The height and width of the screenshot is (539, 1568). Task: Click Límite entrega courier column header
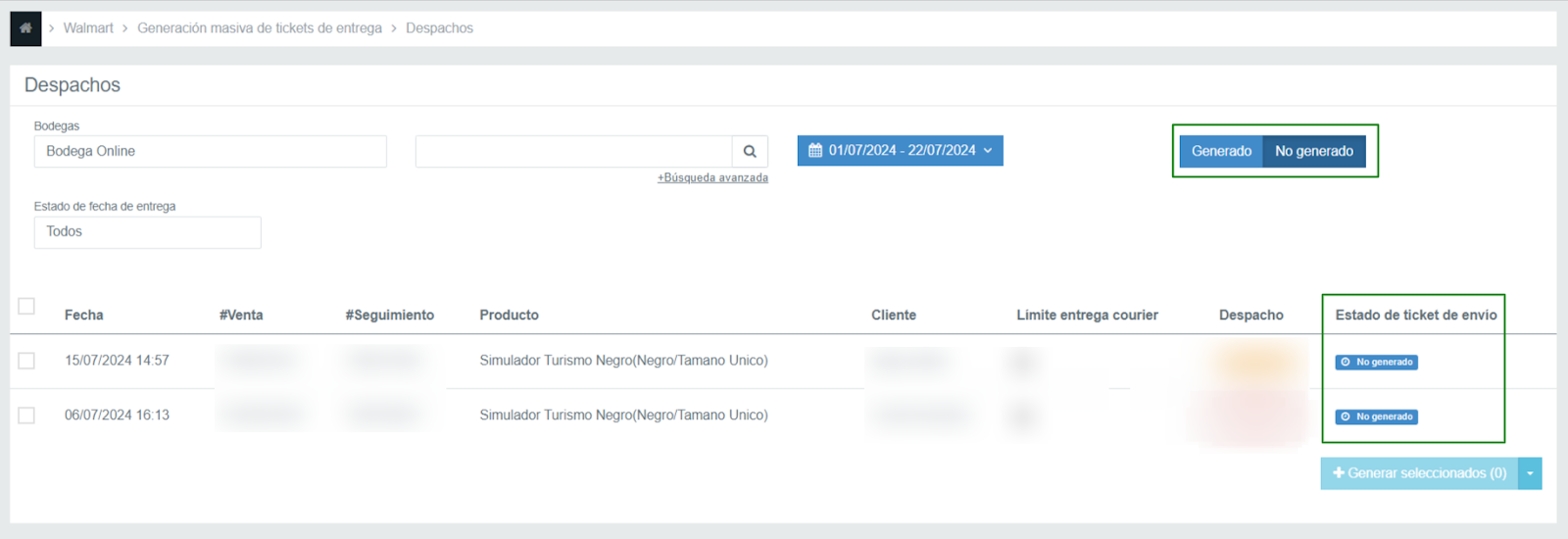tap(1087, 315)
